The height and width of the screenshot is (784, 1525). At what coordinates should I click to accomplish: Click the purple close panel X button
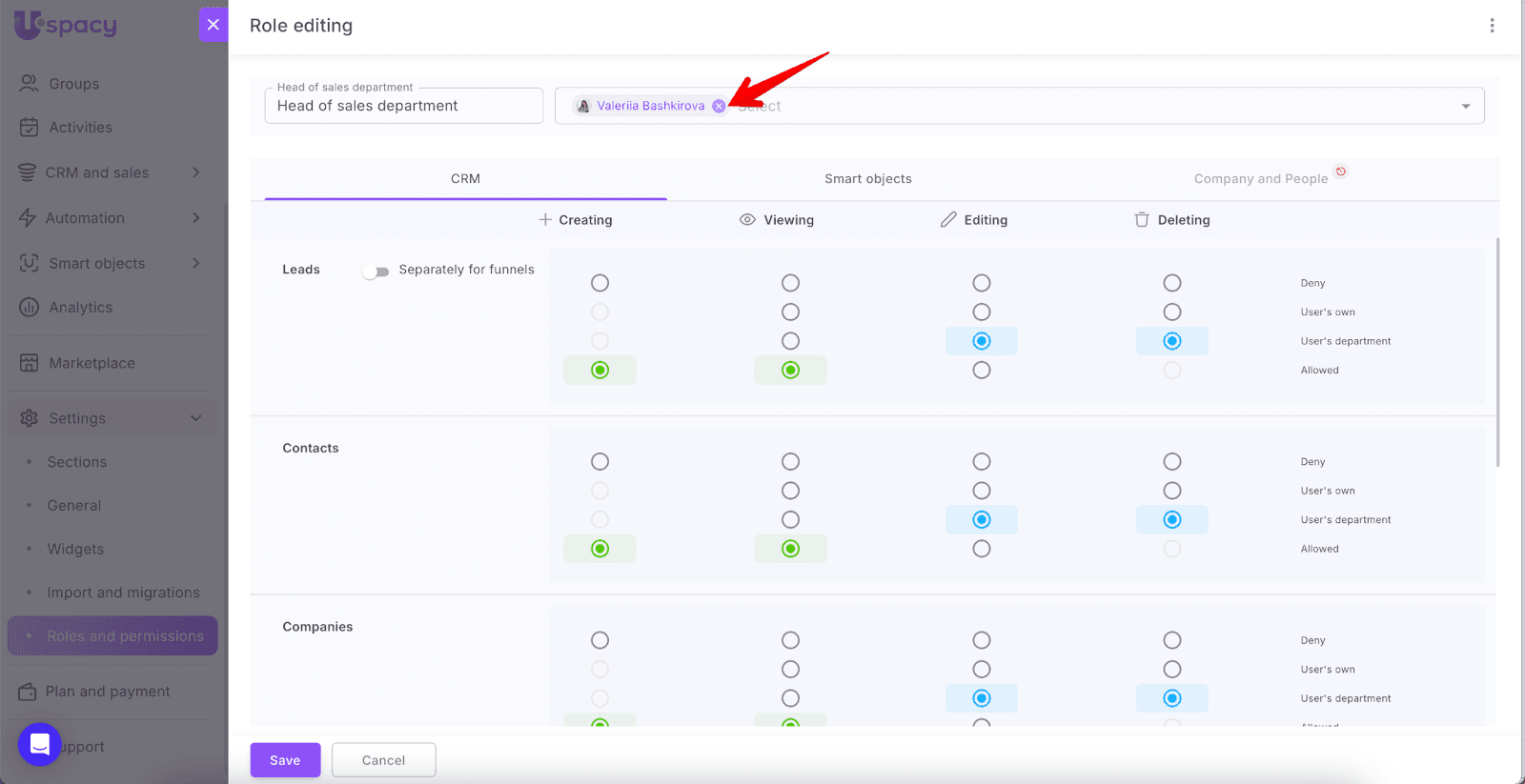click(x=213, y=25)
